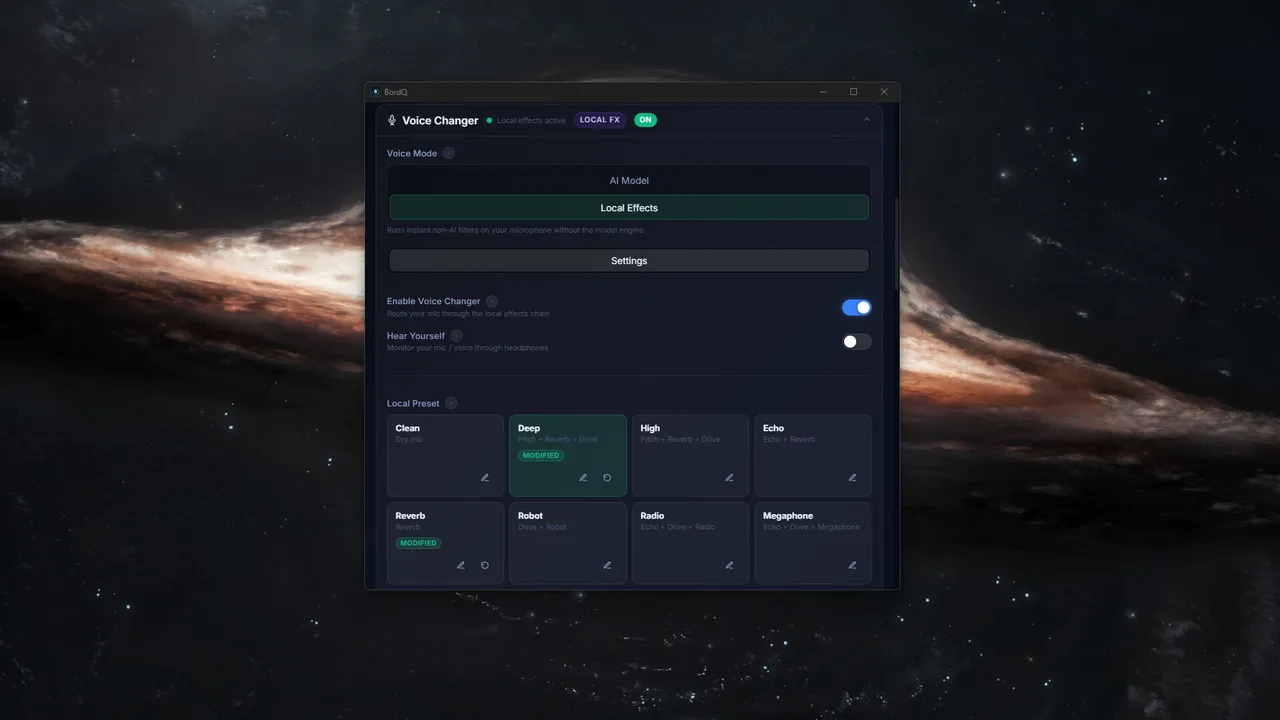This screenshot has height=720, width=1280.
Task: Open the Robot preset edit icon
Action: pyautogui.click(x=607, y=565)
